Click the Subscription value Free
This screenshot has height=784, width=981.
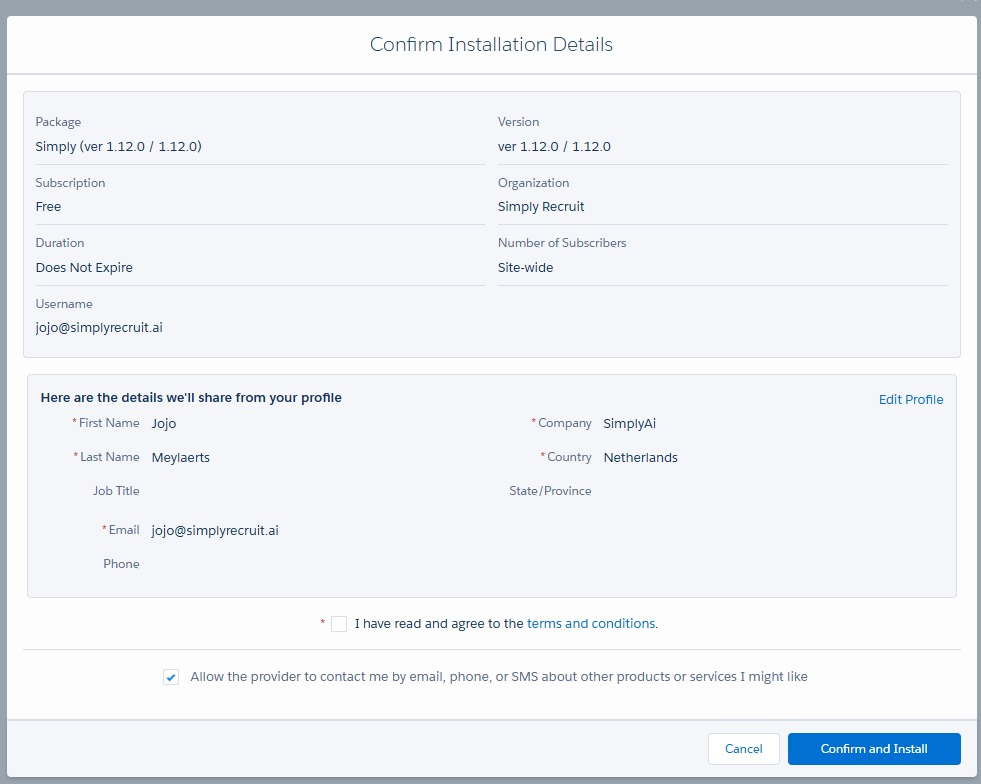48,206
